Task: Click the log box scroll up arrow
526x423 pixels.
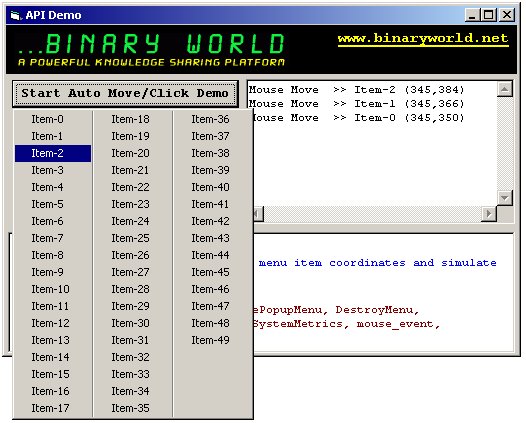Action: 505,89
